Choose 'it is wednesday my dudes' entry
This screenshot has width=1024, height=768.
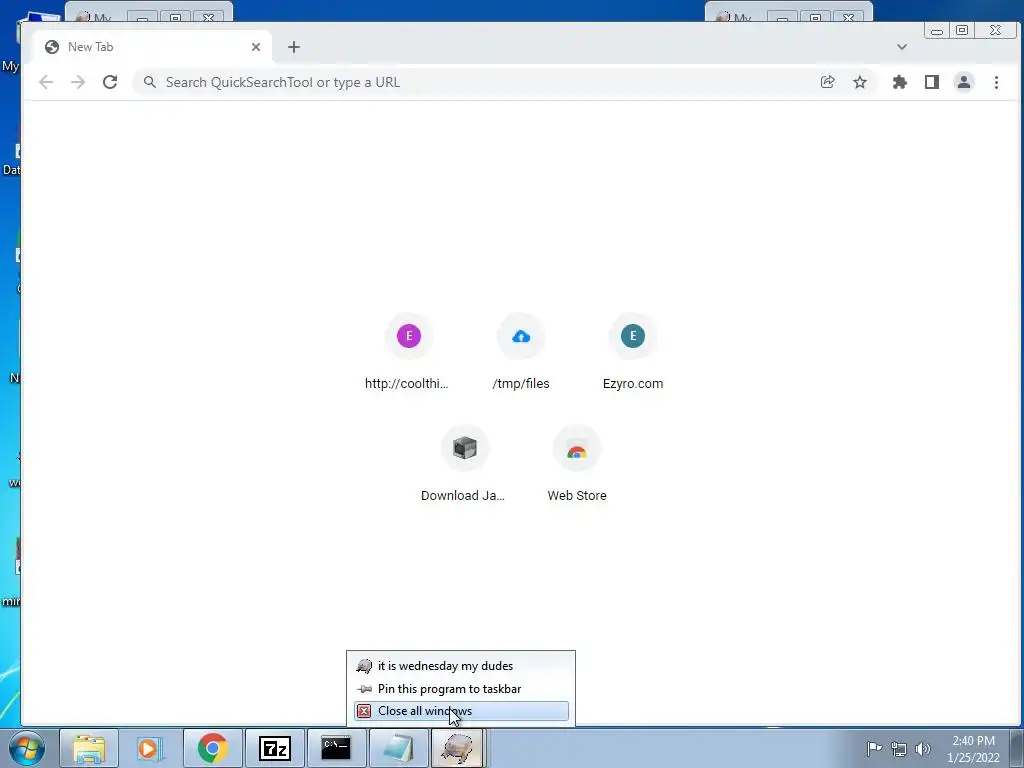461,666
